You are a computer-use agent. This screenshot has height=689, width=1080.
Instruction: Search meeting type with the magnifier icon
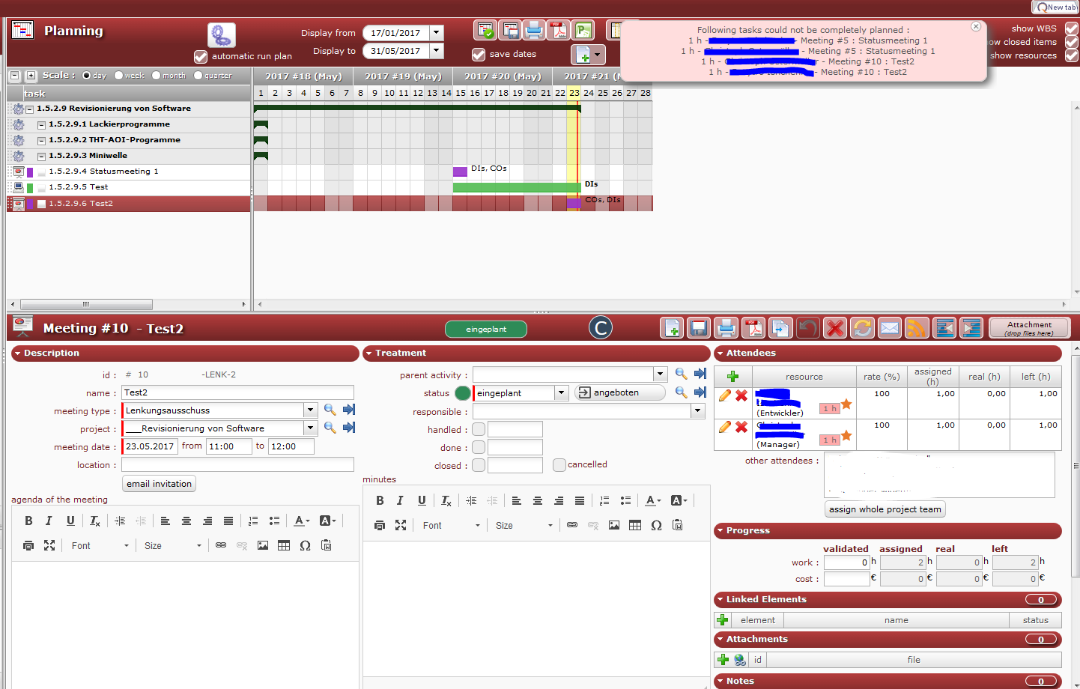coord(329,410)
